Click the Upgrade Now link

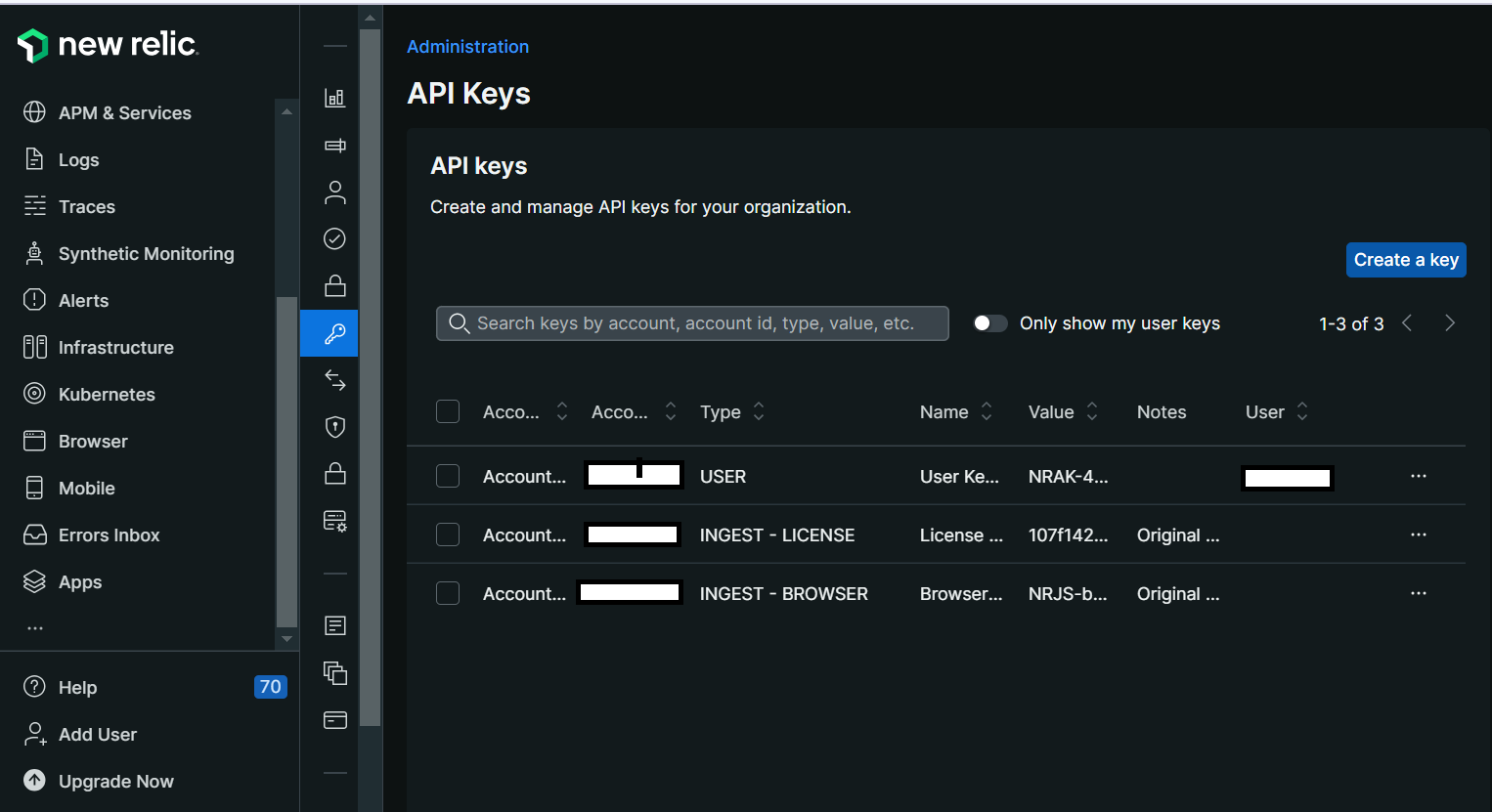tap(116, 781)
